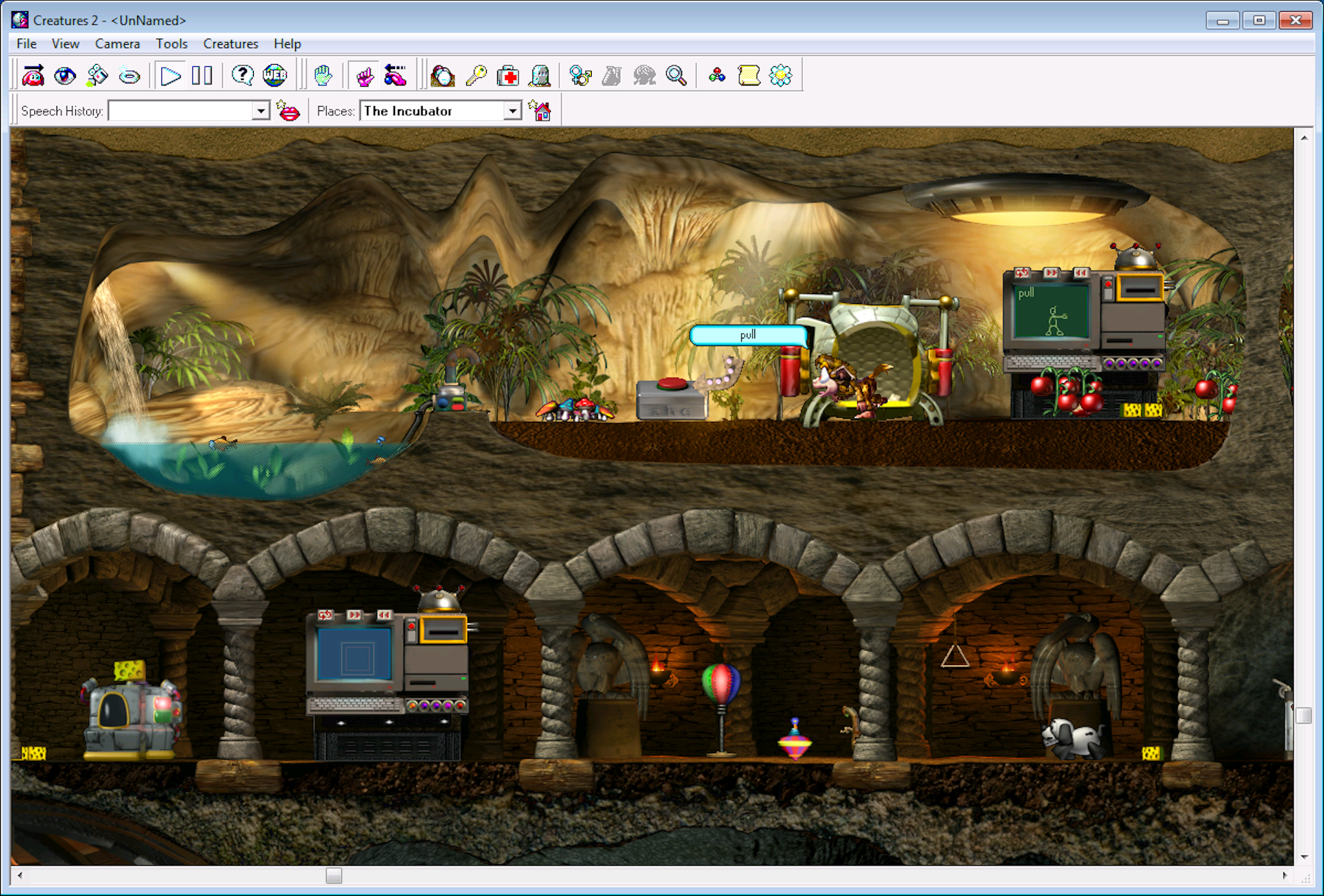Click the red button on learning machine
The image size is (1324, 896).
tap(671, 384)
